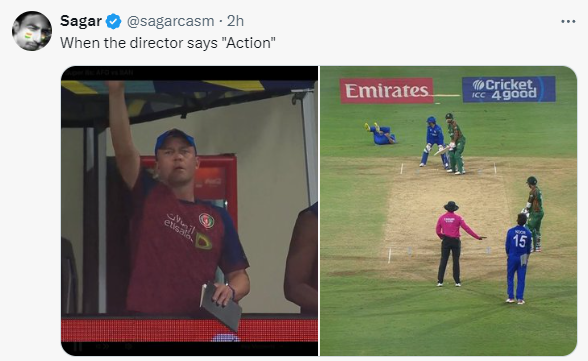This screenshot has width=588, height=361.
Task: Click the blue verified badge beside Sagar
Action: [x=113, y=21]
